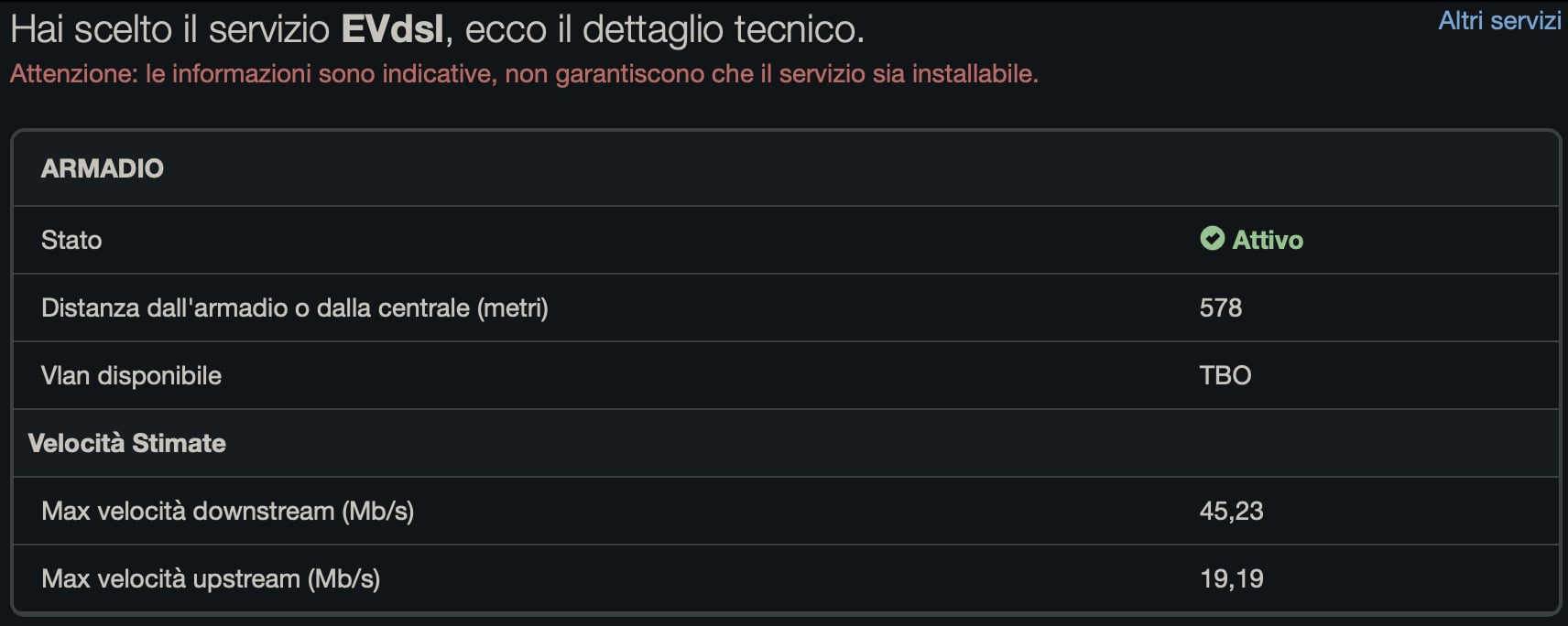Screen dimensions: 1568x626
Task: Click the Velocità Stimate subheader
Action: coord(127,443)
